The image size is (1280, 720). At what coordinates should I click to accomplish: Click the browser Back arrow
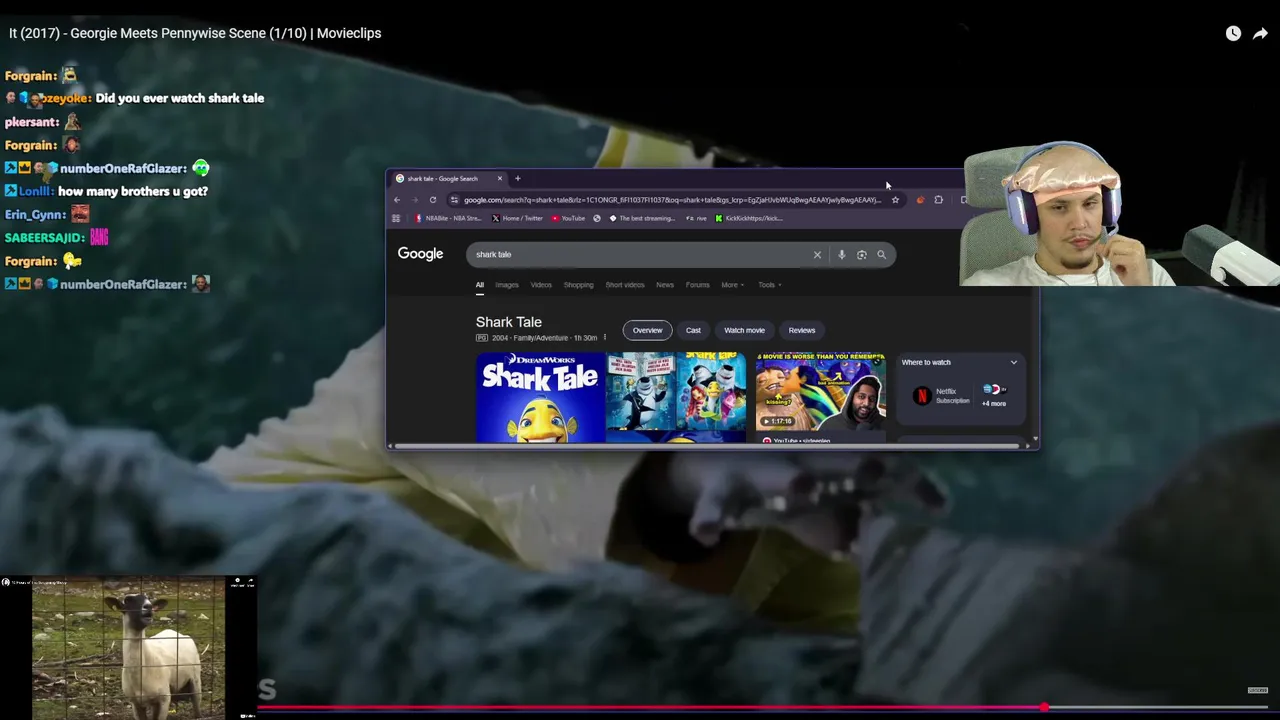point(397,200)
